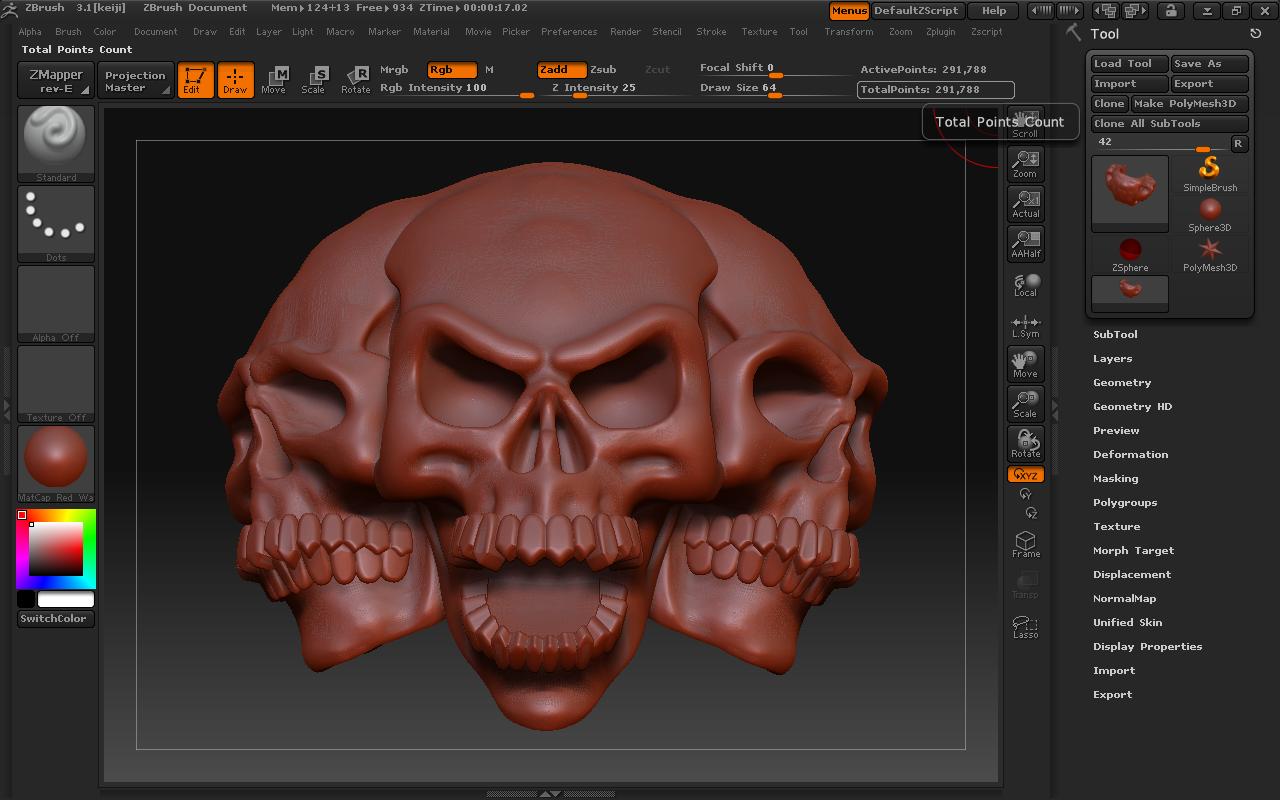Viewport: 1280px width, 800px height.
Task: Click the small skull tool thumbnail
Action: (1130, 292)
